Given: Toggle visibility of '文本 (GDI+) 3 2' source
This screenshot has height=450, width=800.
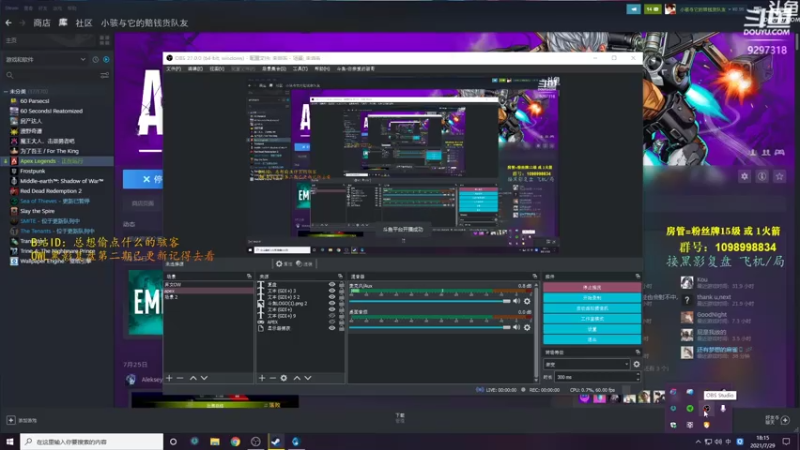Looking at the screenshot, I should (332, 297).
